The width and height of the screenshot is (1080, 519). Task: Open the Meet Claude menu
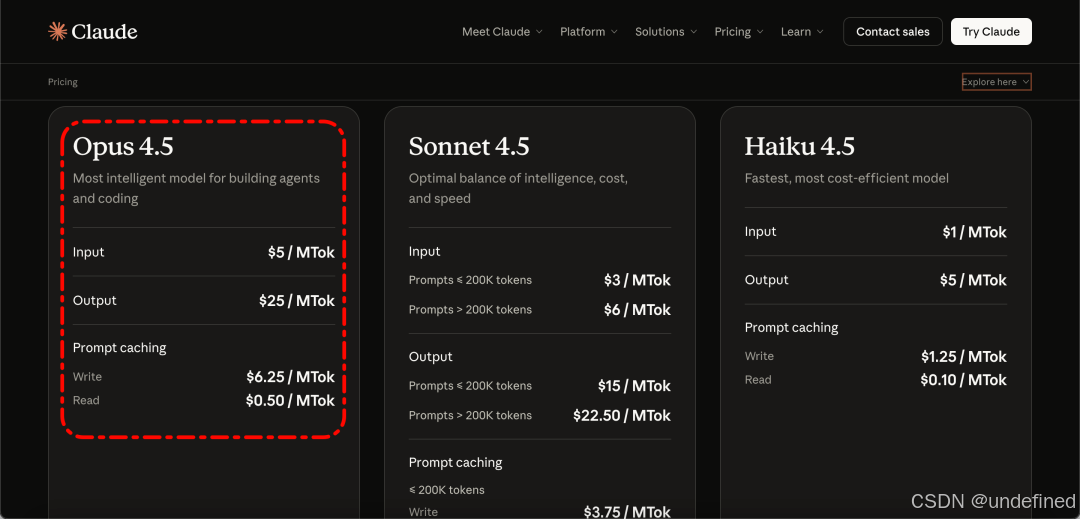click(x=502, y=32)
